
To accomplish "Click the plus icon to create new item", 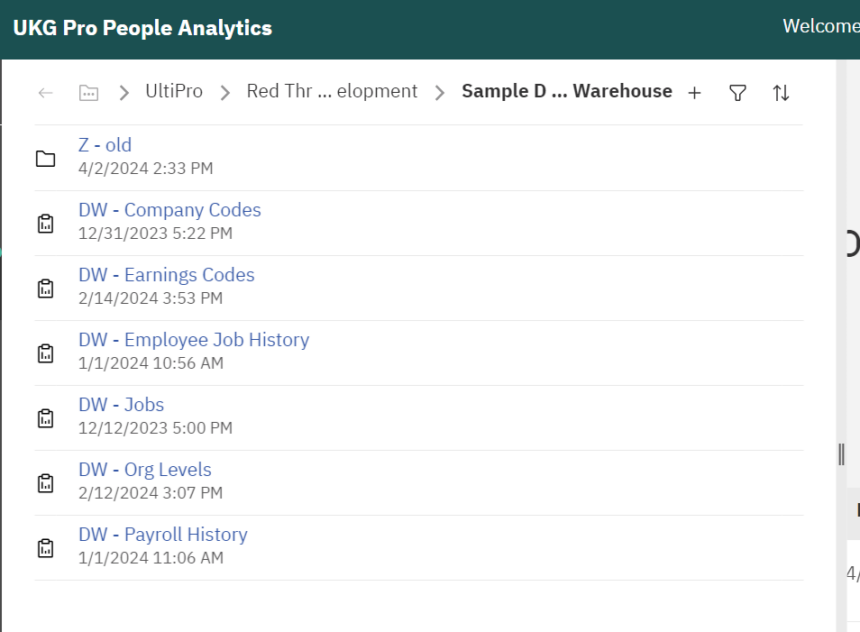I will pyautogui.click(x=694, y=91).
